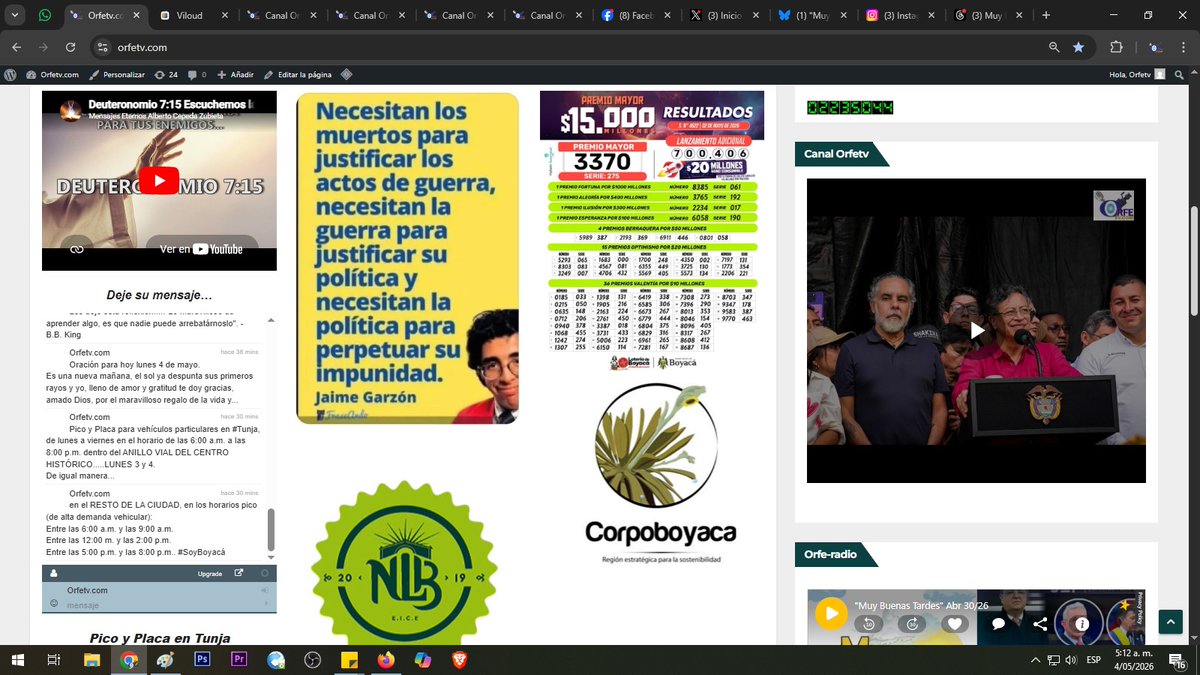Open chat popout window icon

pos(238,573)
